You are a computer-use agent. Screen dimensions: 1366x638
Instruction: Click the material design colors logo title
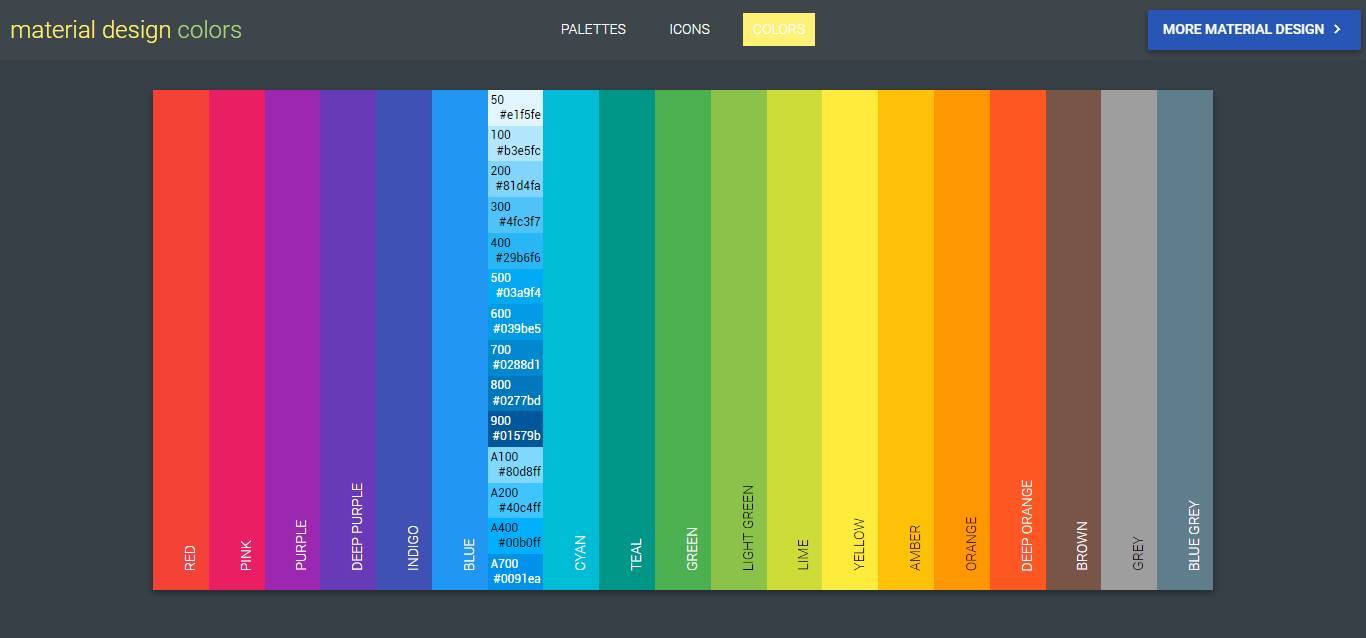click(x=126, y=30)
